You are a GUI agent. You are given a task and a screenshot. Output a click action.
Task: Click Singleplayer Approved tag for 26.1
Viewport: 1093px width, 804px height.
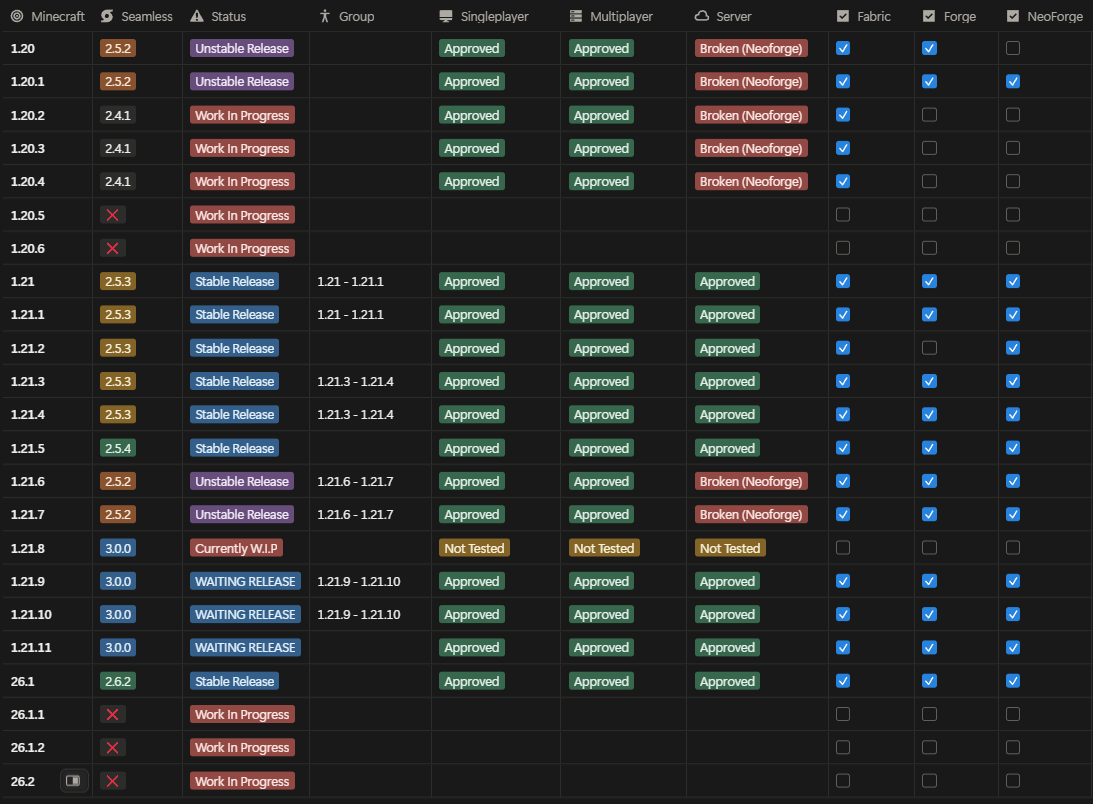[472, 681]
